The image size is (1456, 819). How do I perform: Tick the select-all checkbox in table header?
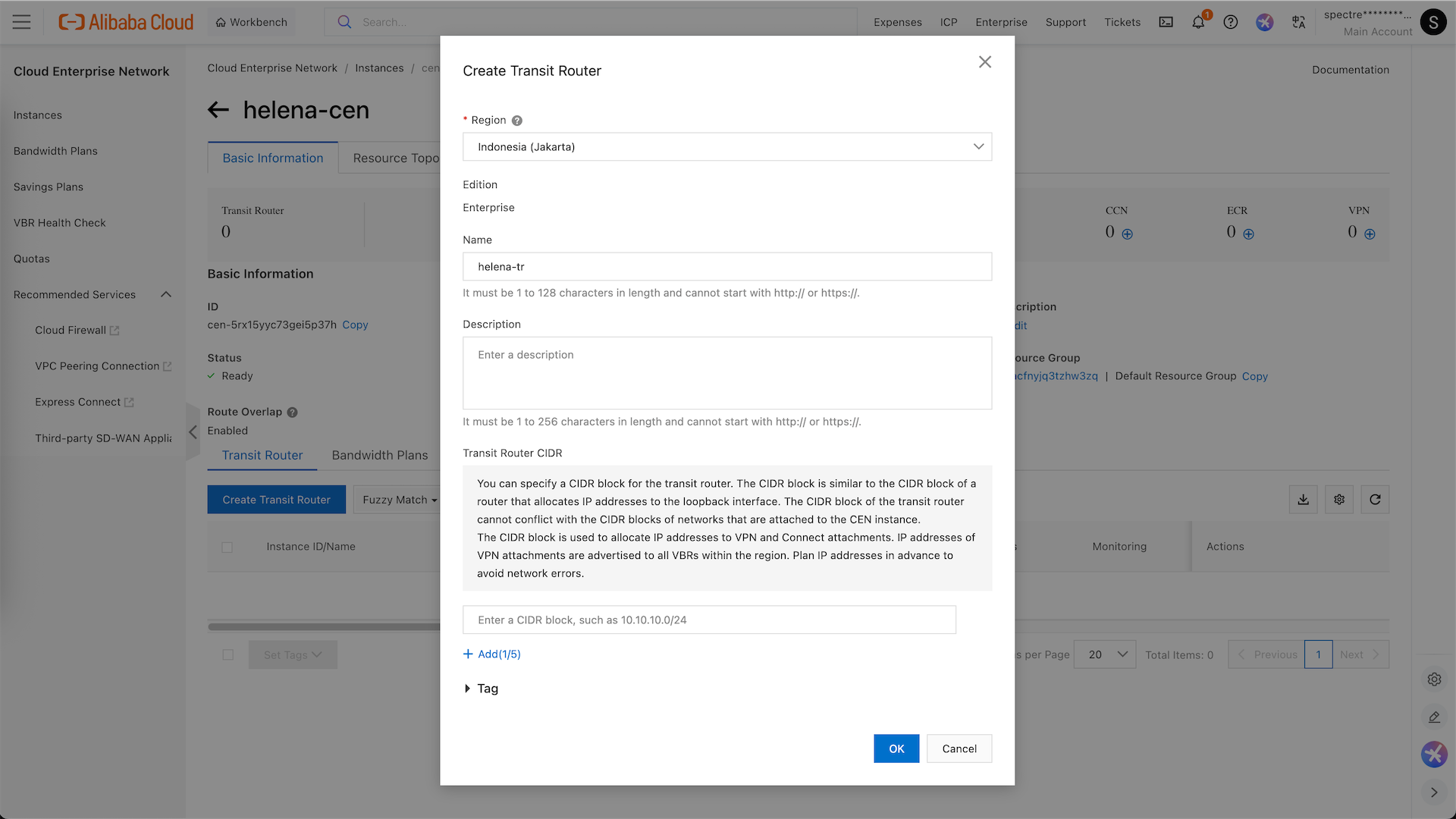(227, 548)
